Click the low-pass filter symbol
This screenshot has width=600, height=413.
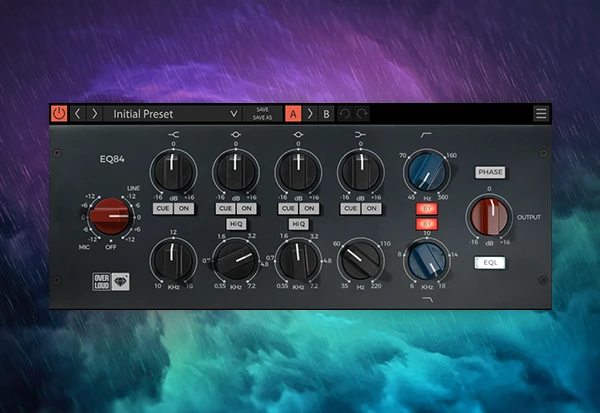click(x=427, y=299)
